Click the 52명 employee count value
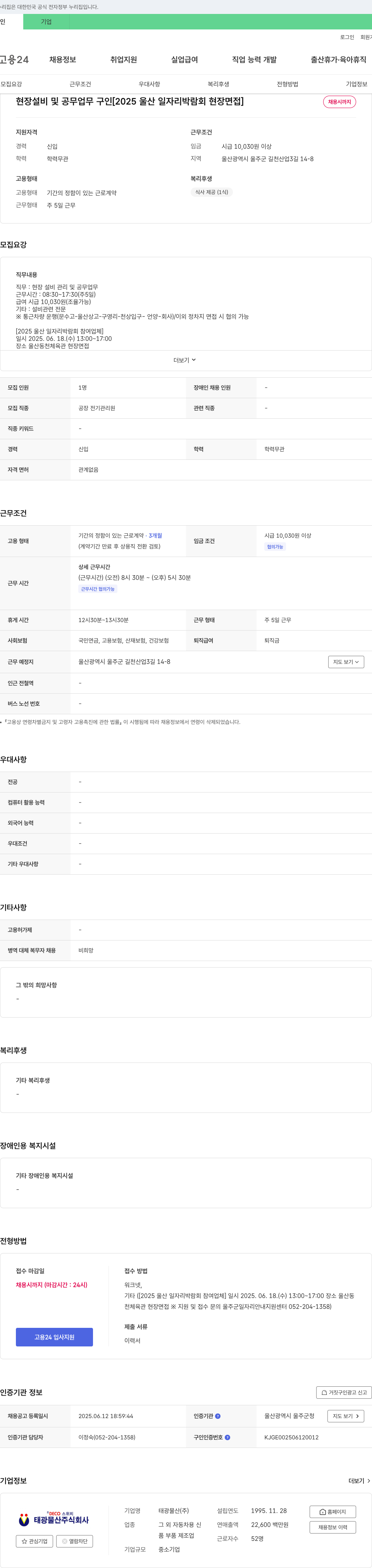Viewport: 372px width, 1568px height. point(257,1539)
